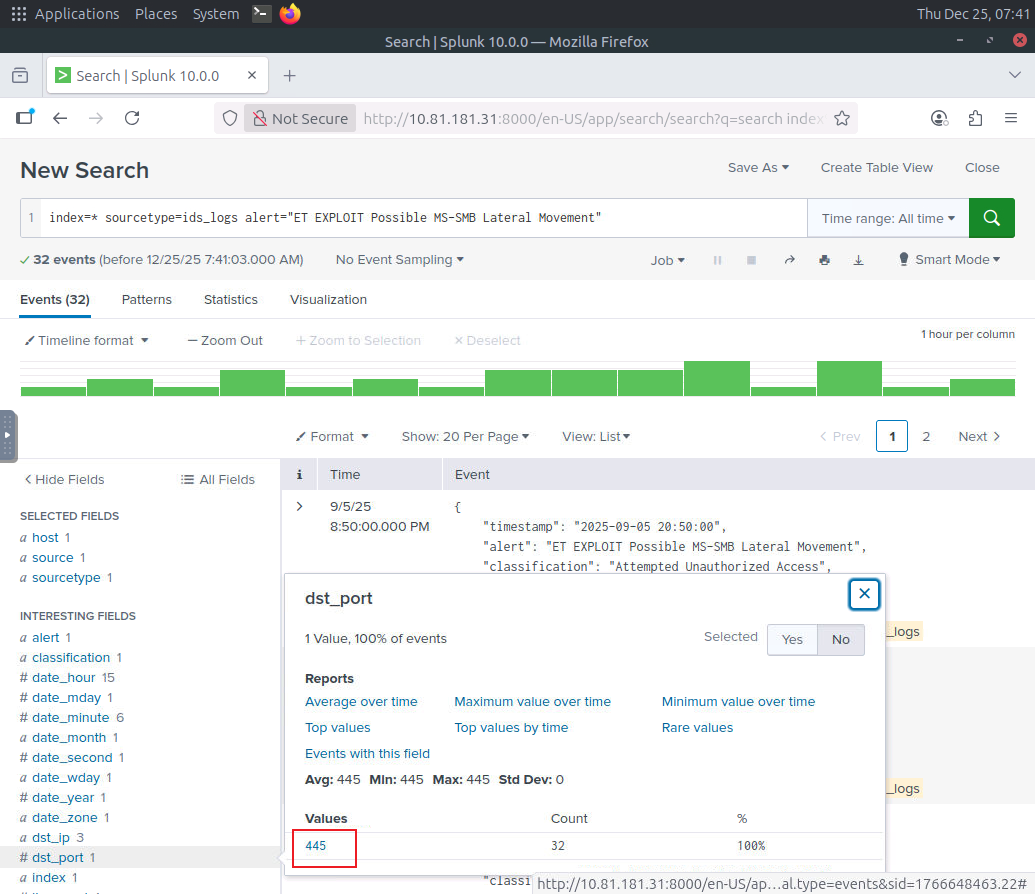Open Rare values report
Image resolution: width=1035 pixels, height=894 pixels.
[x=697, y=728]
